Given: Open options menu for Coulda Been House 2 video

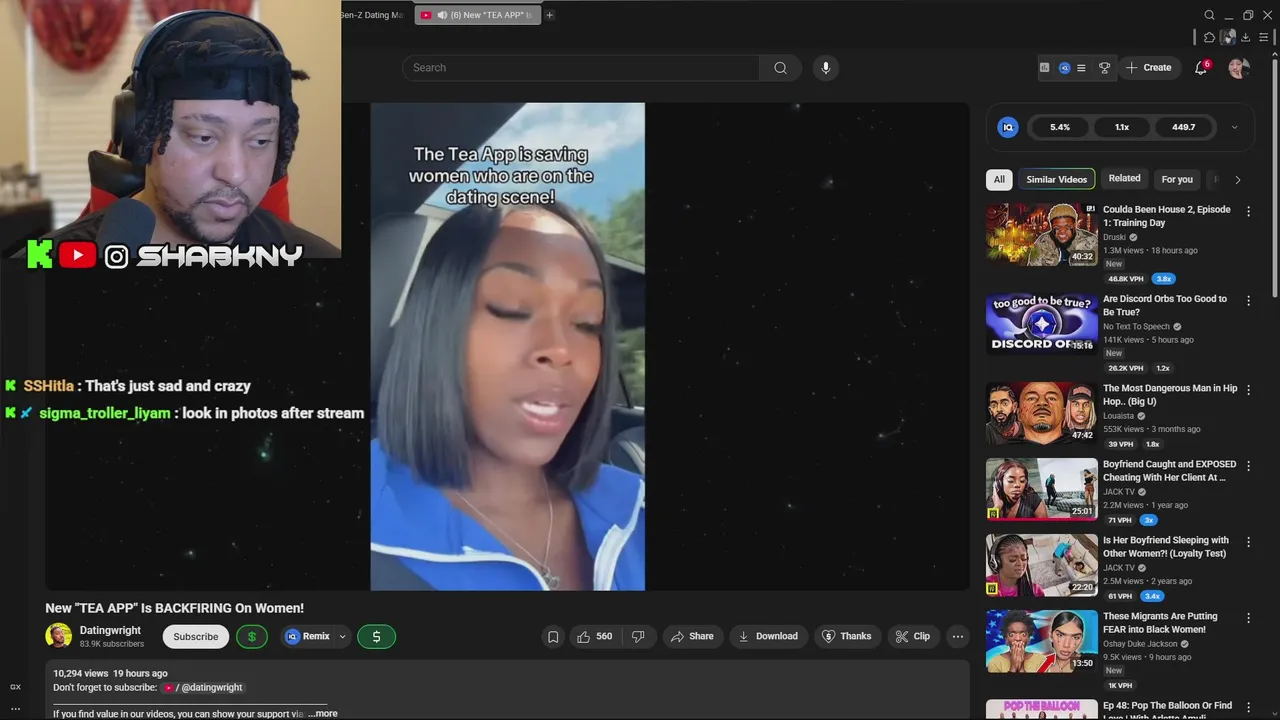Looking at the screenshot, I should point(1248,211).
